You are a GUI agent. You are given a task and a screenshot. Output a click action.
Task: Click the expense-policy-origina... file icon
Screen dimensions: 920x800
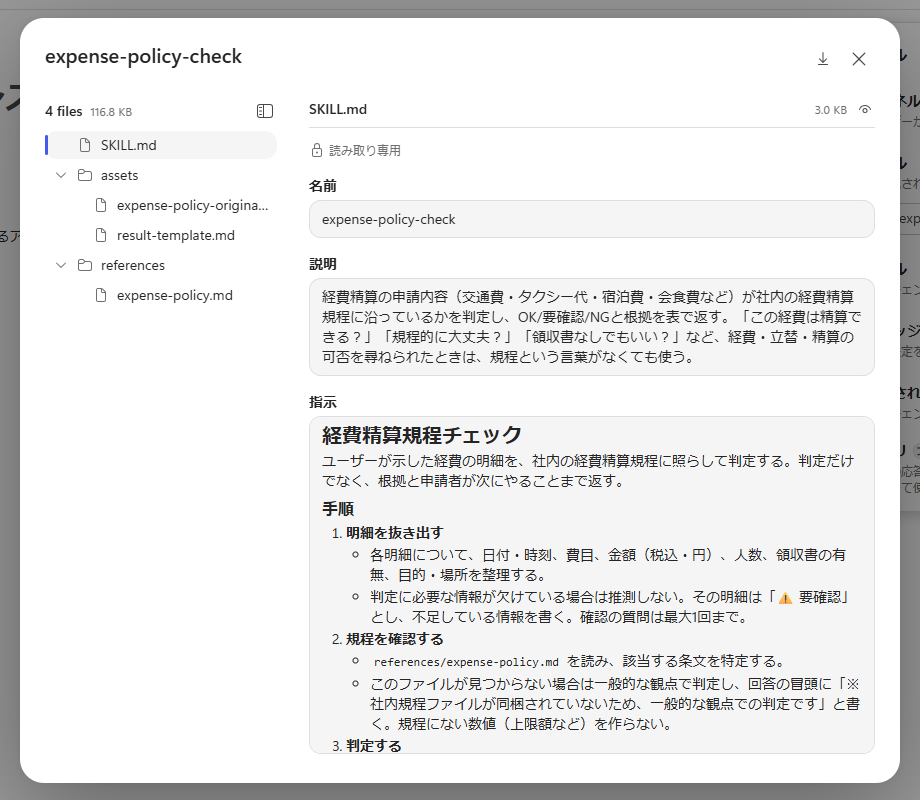(101, 205)
